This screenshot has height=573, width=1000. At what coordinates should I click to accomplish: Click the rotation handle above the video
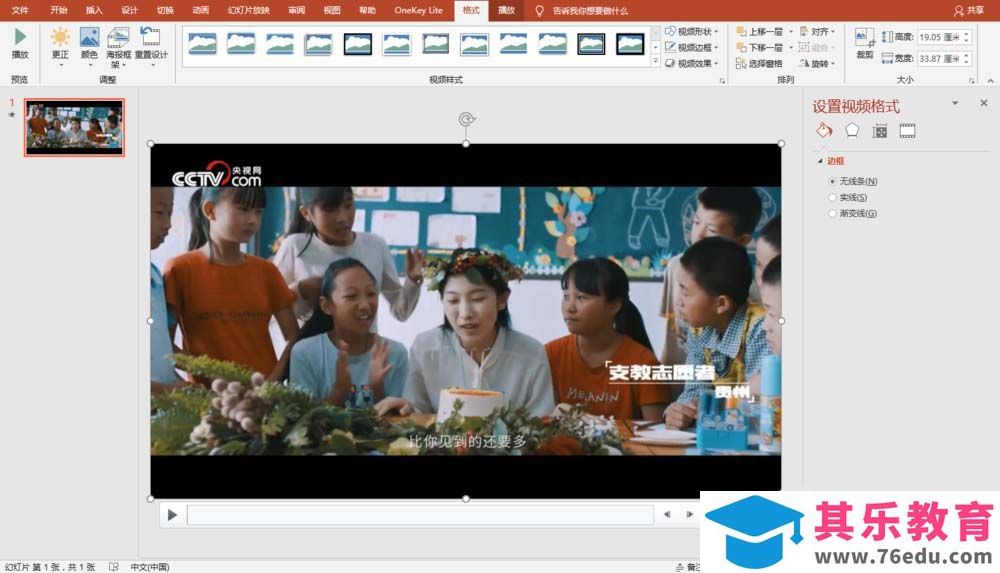[466, 119]
